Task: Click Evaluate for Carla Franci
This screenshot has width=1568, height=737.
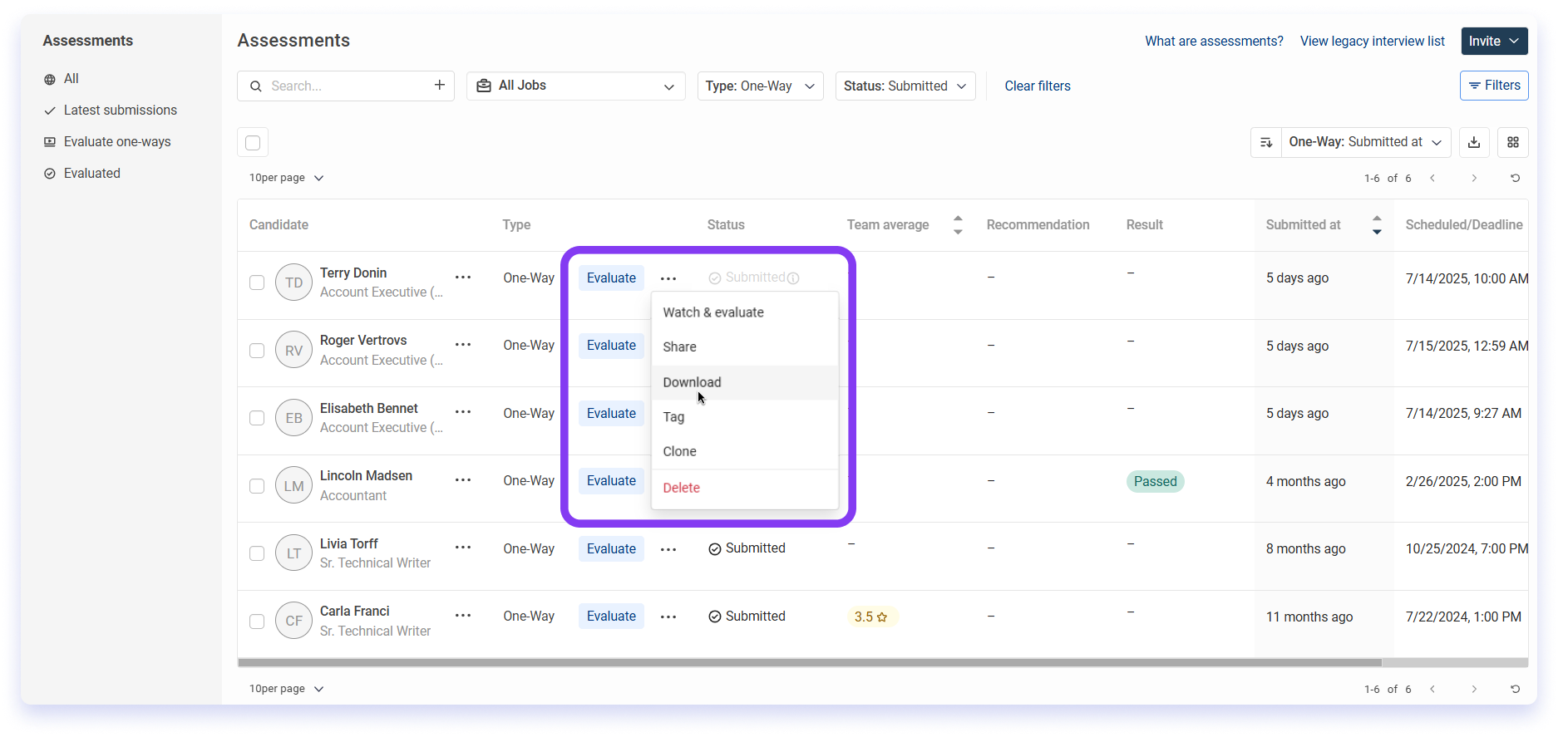Action: 611,617
